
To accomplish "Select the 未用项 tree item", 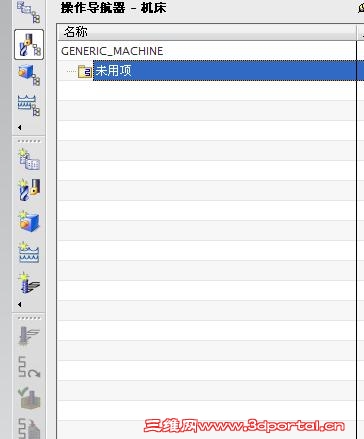I will tap(225, 70).
